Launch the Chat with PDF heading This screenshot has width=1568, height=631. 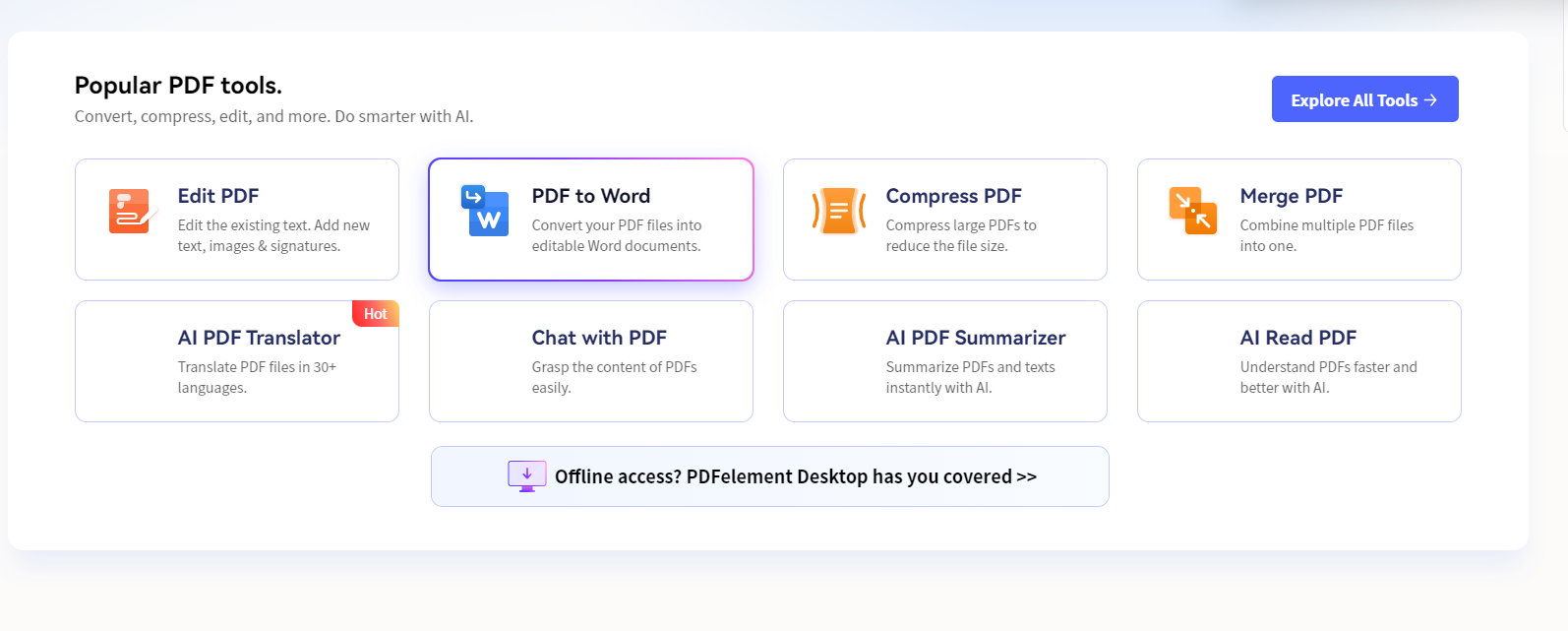click(x=599, y=338)
